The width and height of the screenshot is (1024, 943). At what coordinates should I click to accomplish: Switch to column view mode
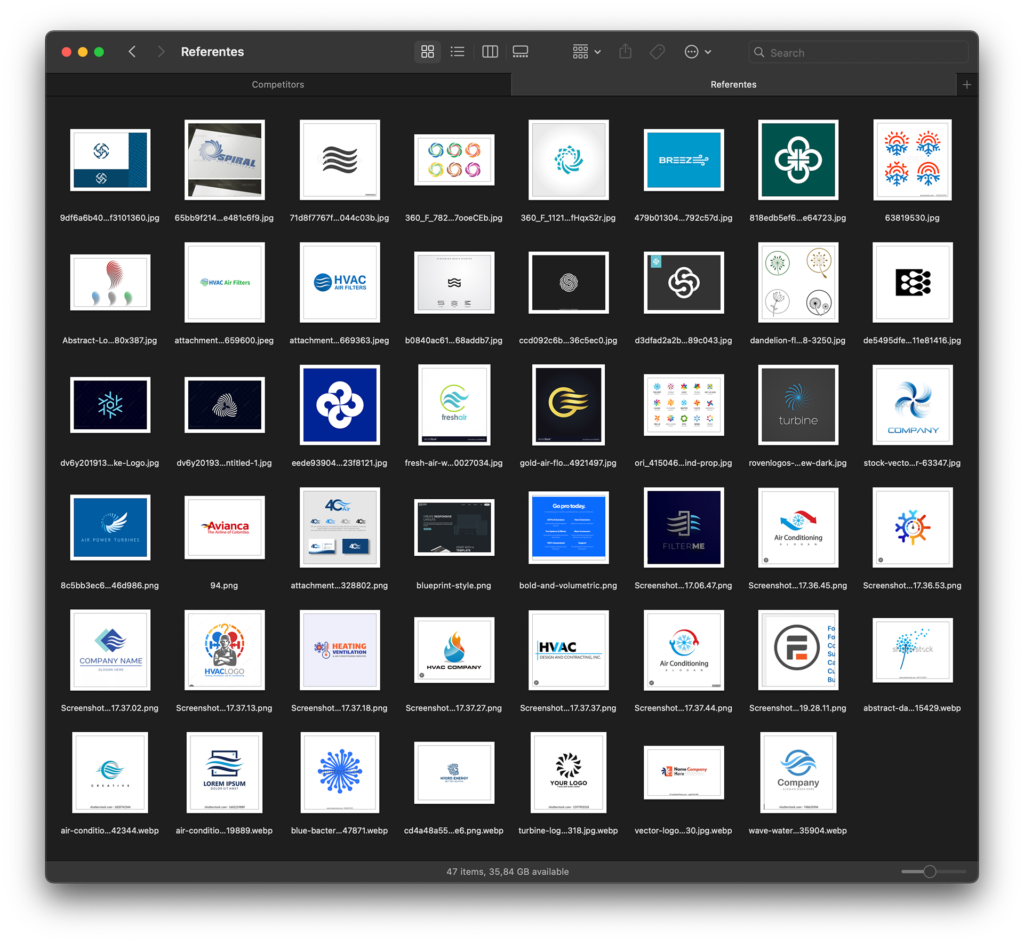[490, 52]
